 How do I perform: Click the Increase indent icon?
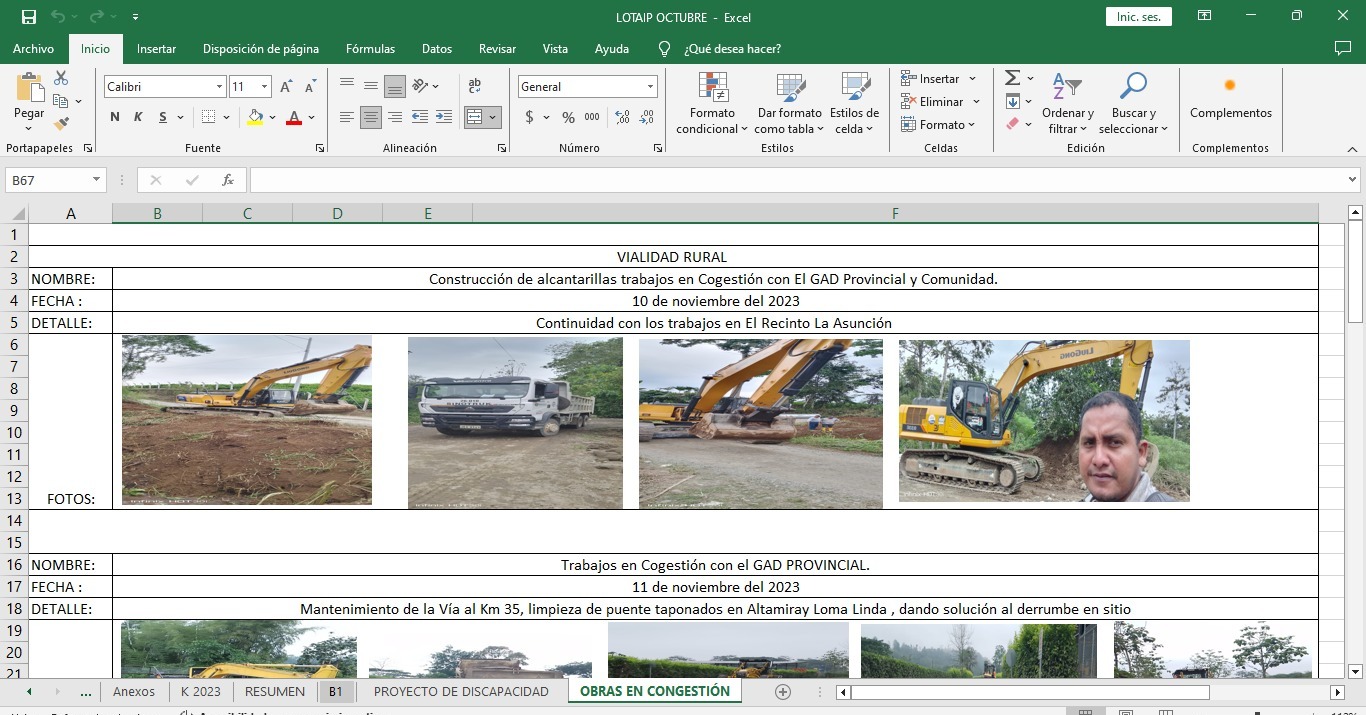(x=443, y=117)
